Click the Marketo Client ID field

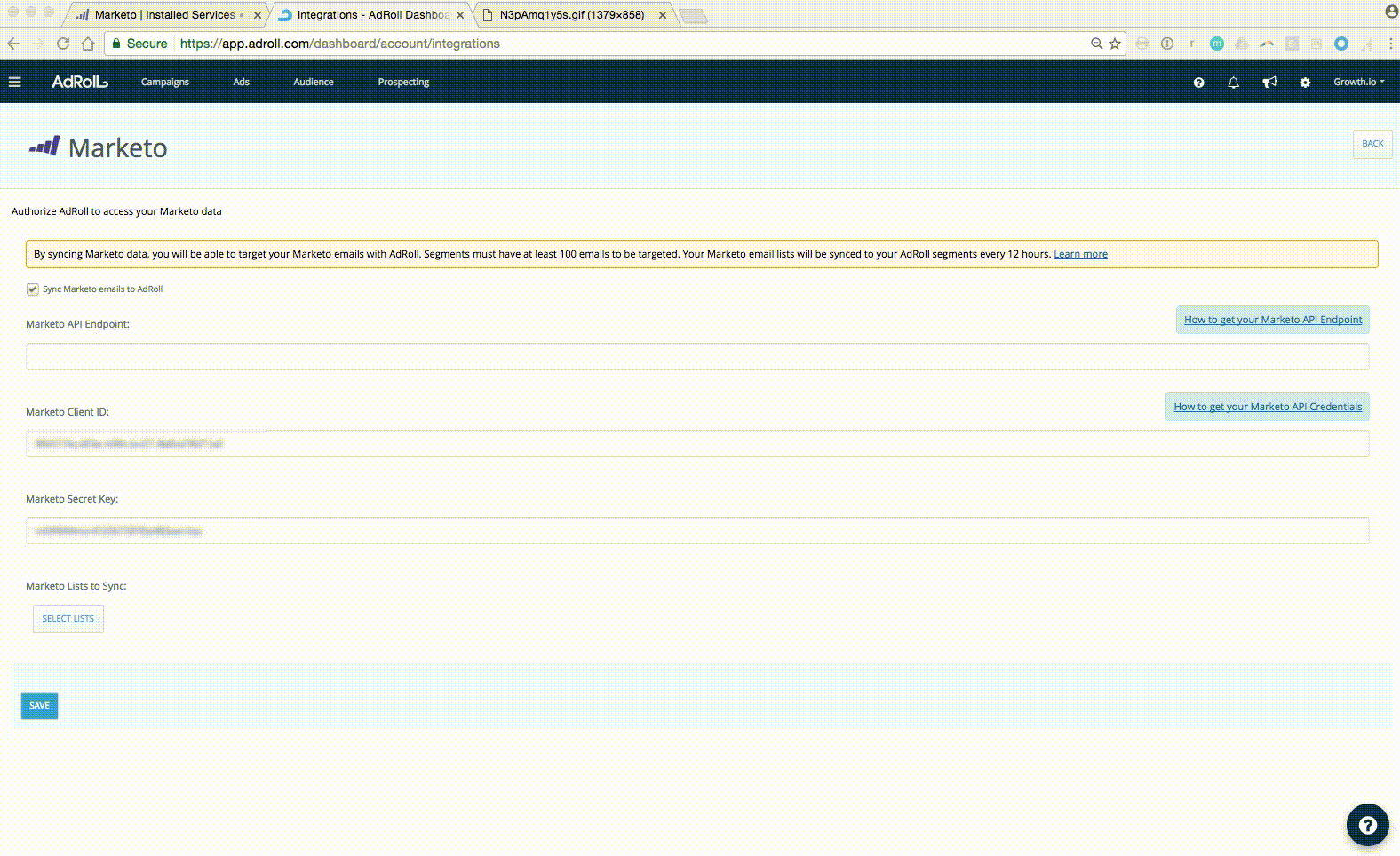tap(697, 443)
